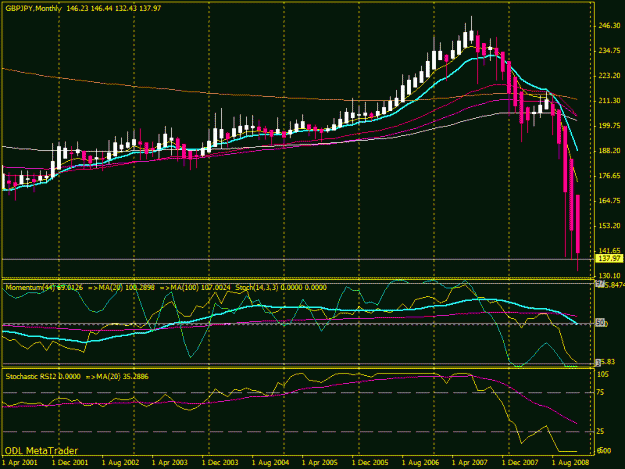Select the 211.30 price axis label
The width and height of the screenshot is (625, 469).
pyautogui.click(x=609, y=101)
